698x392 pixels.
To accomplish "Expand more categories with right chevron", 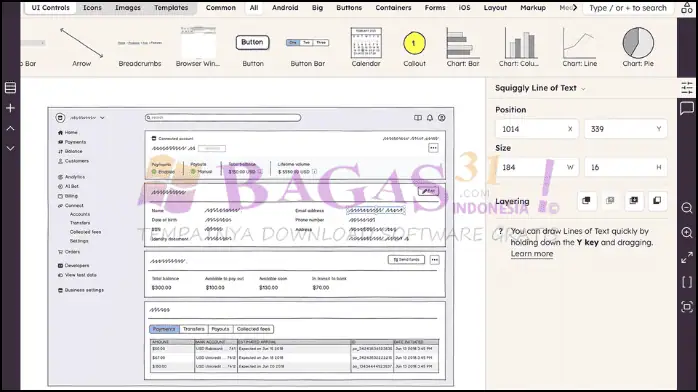I will [x=575, y=8].
